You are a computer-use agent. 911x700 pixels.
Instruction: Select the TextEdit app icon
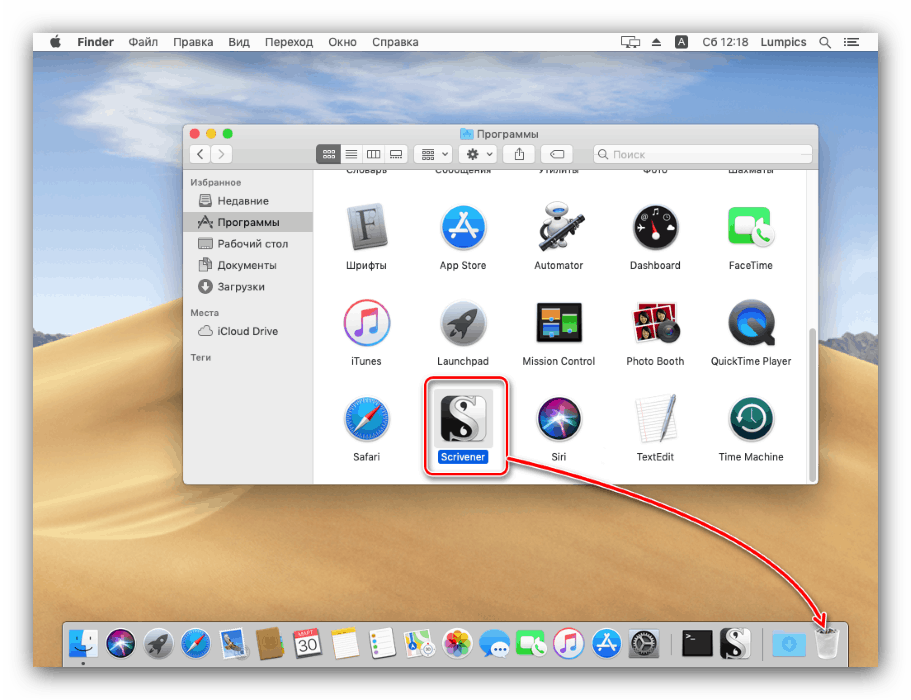(655, 418)
